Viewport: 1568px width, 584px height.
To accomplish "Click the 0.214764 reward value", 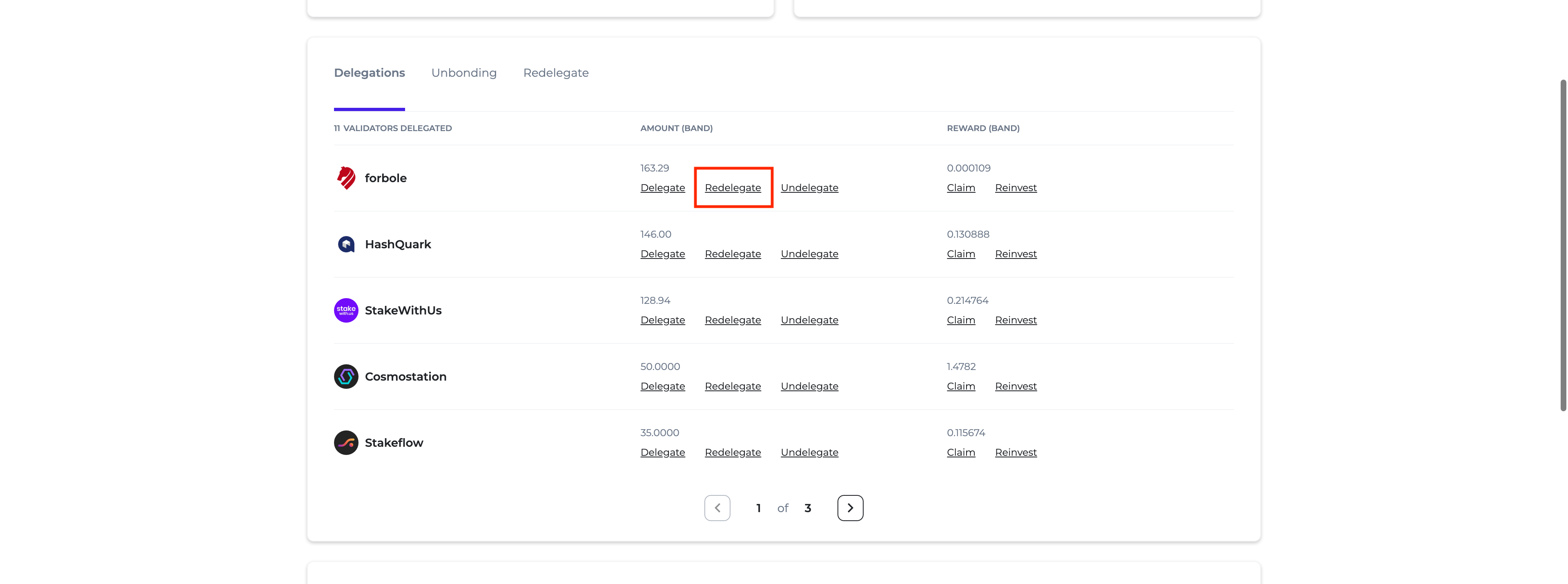I will tap(967, 300).
